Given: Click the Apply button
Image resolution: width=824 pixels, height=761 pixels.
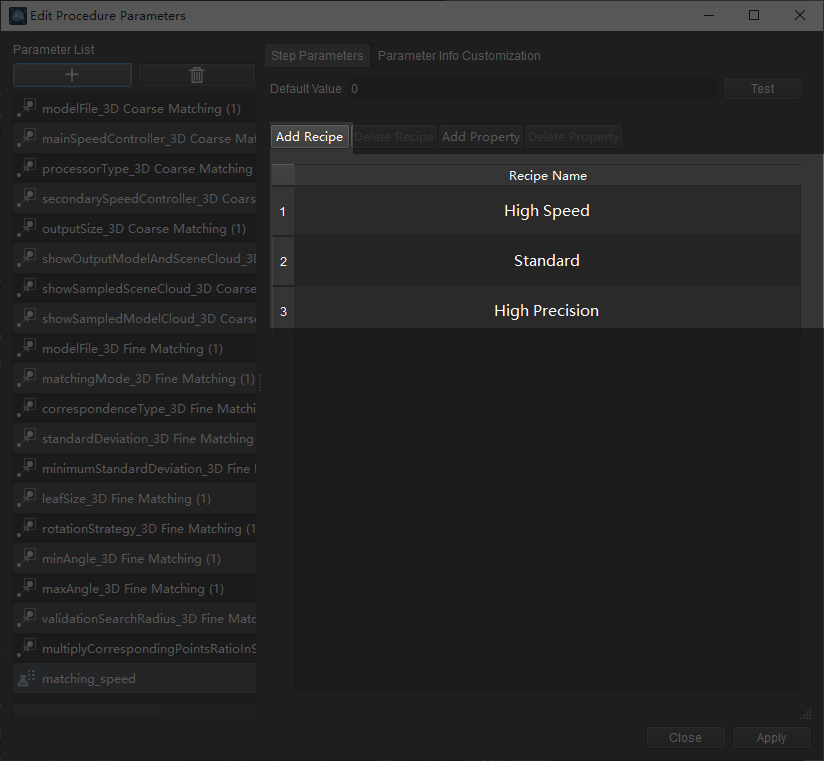Looking at the screenshot, I should [771, 737].
